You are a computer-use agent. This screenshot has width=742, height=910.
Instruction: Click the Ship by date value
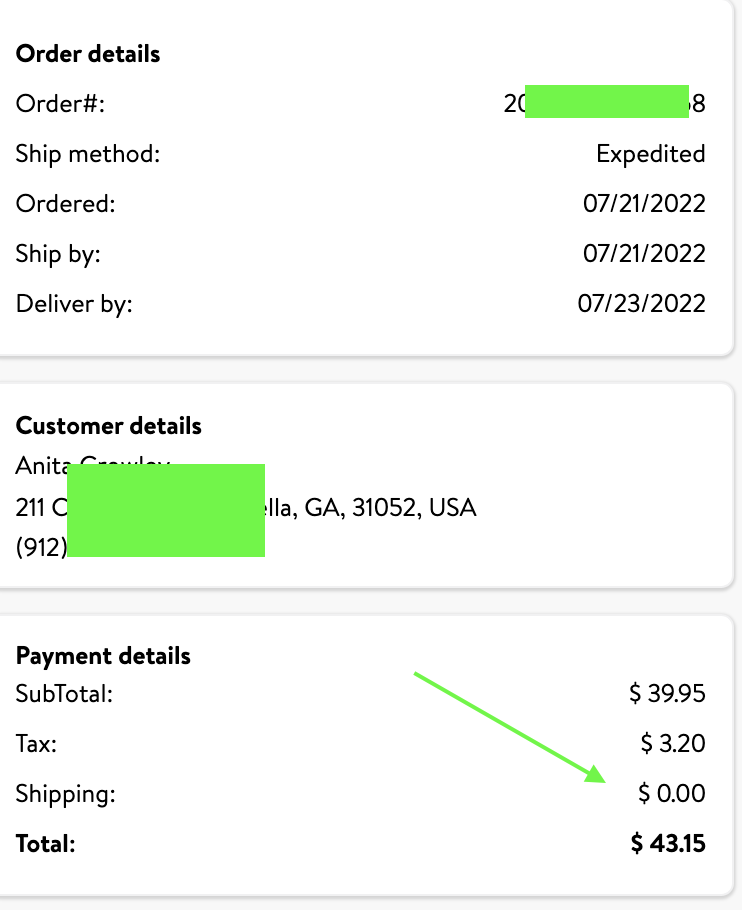(644, 254)
